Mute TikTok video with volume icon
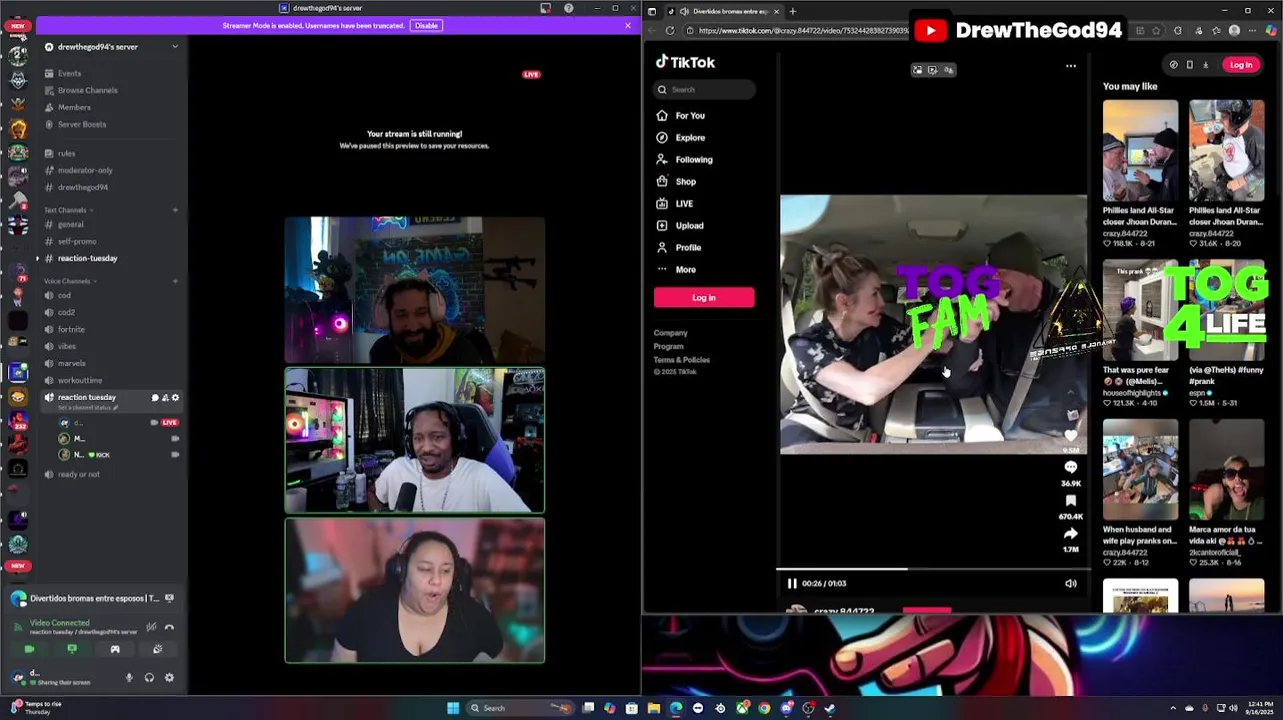This screenshot has height=720, width=1283. coord(1071,583)
